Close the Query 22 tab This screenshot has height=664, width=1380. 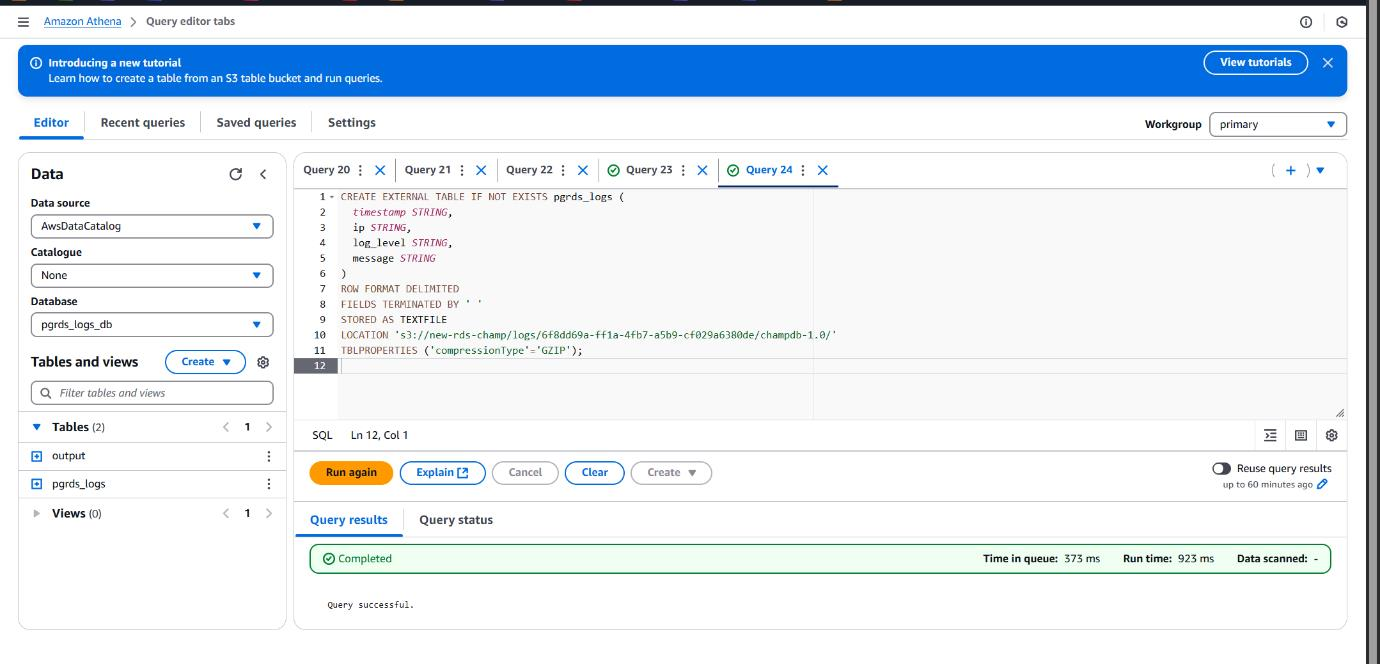[582, 170]
